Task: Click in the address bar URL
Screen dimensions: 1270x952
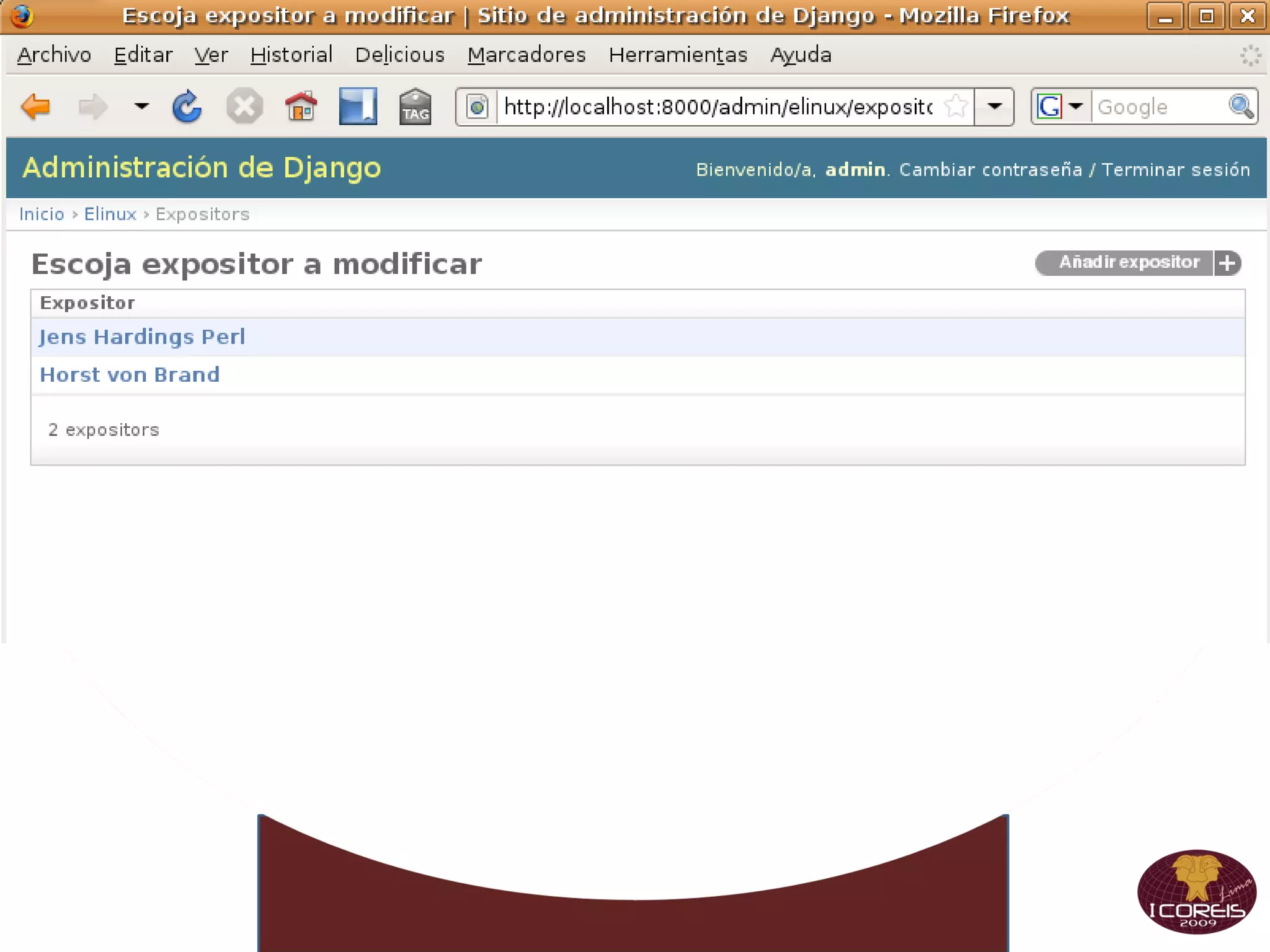Action: coord(718,107)
